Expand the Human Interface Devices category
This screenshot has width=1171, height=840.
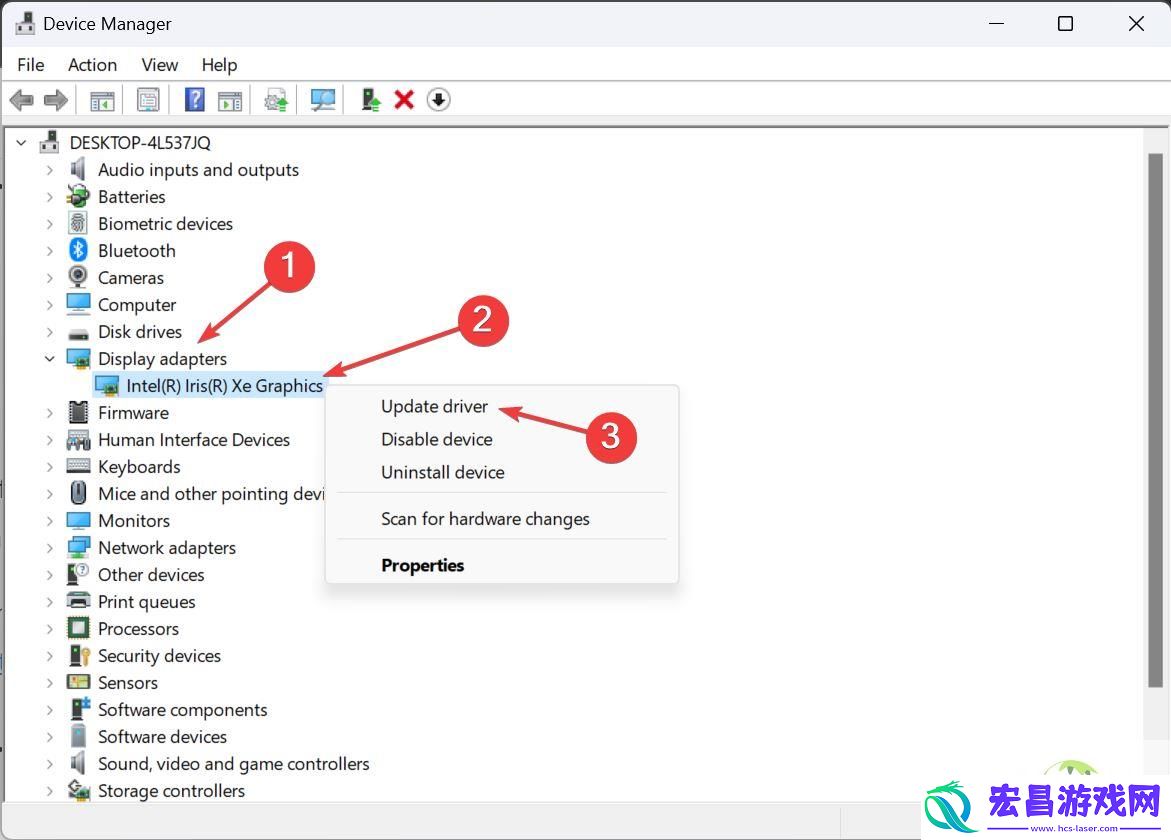[x=49, y=440]
